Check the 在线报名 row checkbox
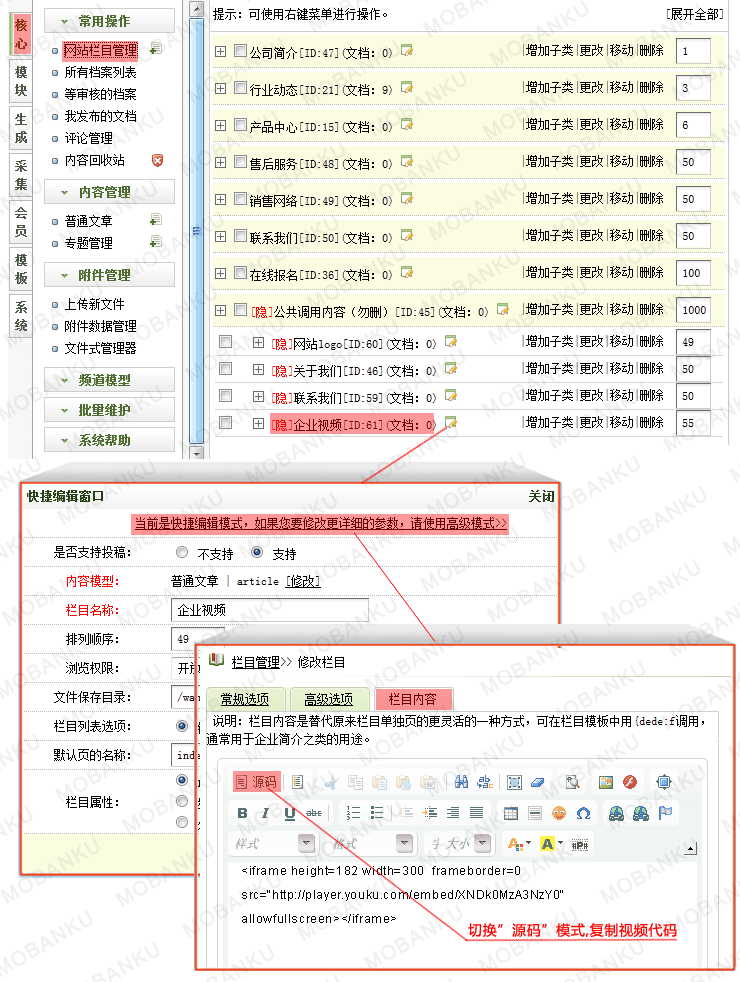Screen dimensions: 740x982 tap(240, 272)
